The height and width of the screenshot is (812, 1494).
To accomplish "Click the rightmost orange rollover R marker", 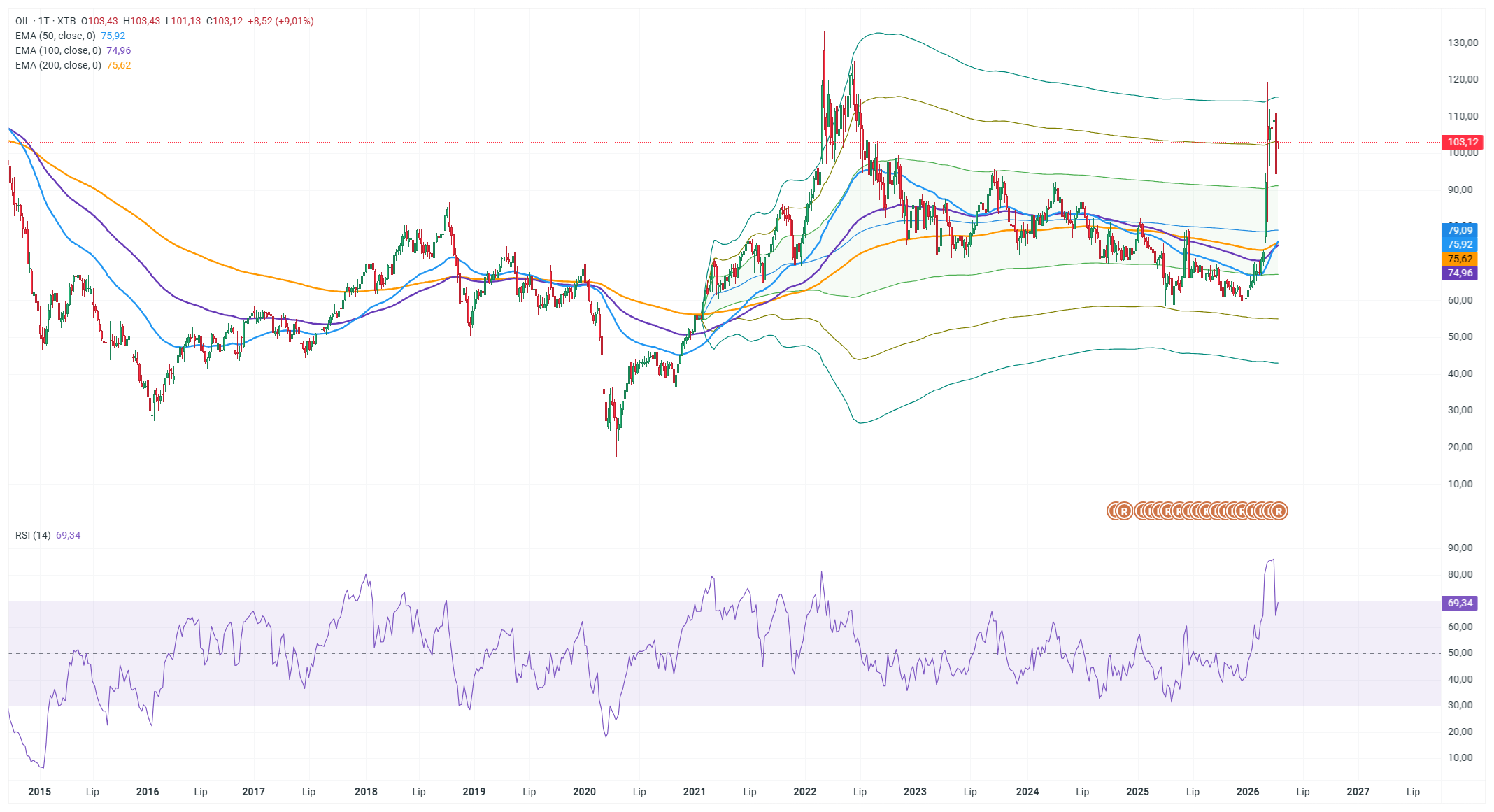I will tap(1279, 511).
